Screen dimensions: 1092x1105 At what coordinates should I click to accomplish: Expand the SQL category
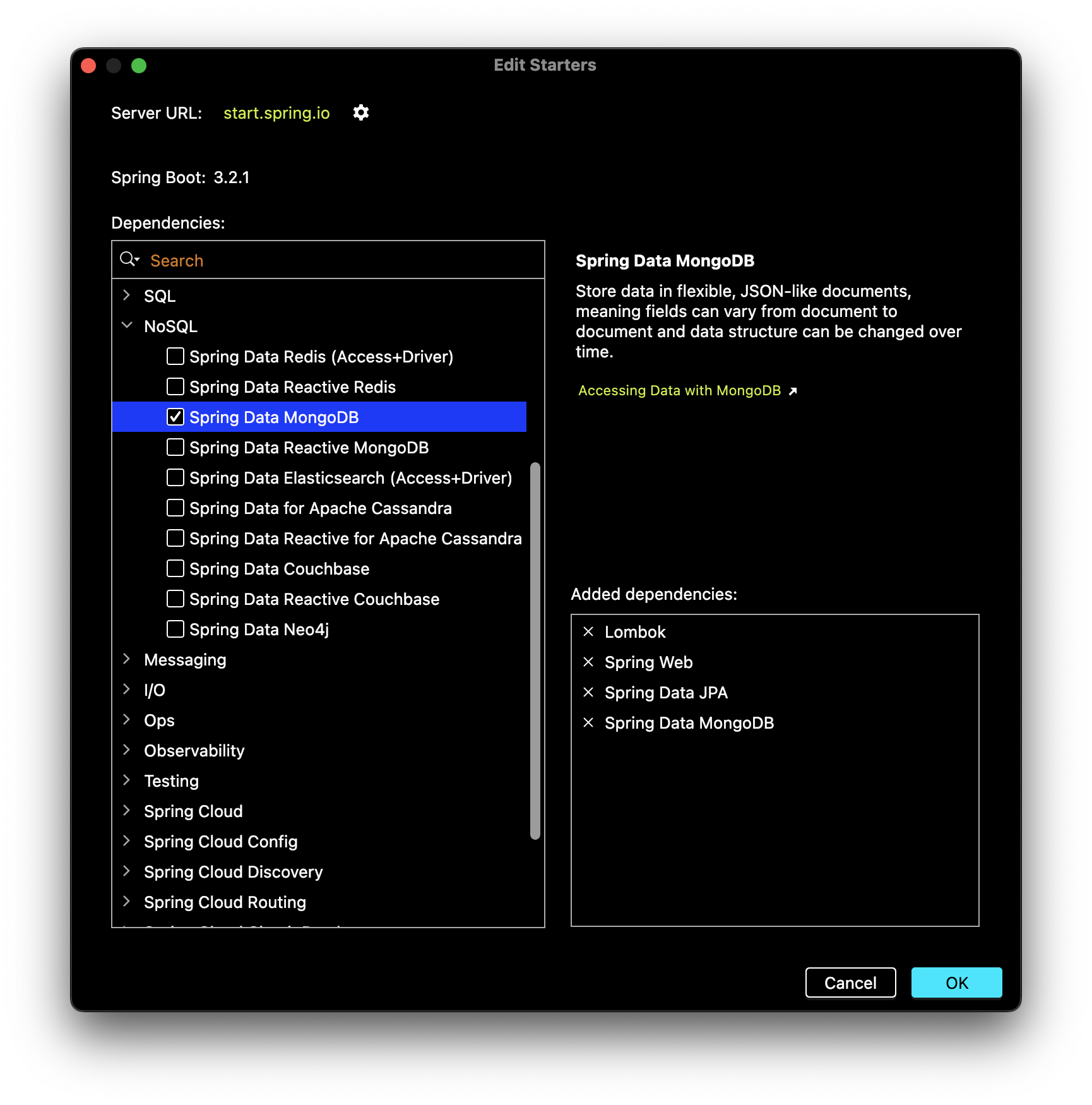click(126, 295)
